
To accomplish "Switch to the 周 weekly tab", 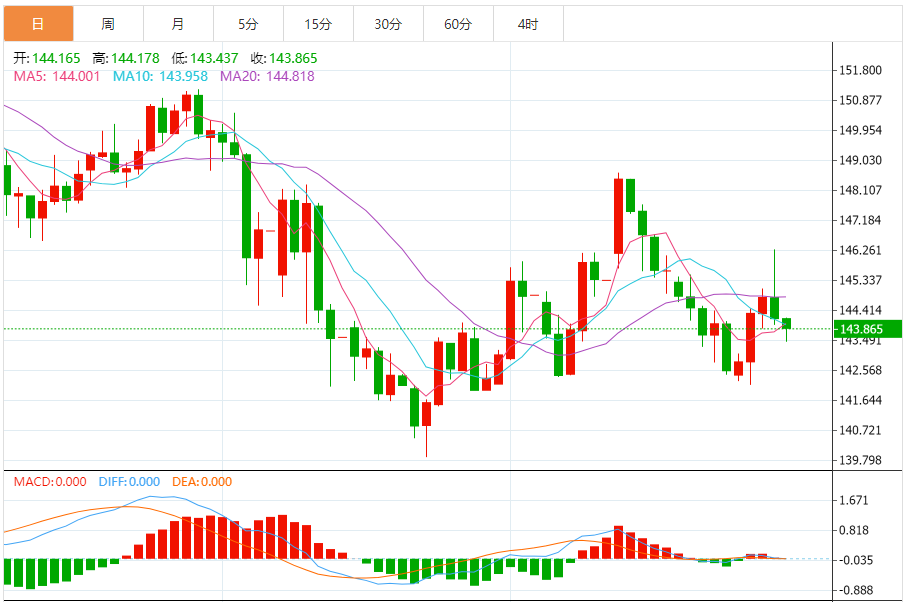I will pos(108,24).
